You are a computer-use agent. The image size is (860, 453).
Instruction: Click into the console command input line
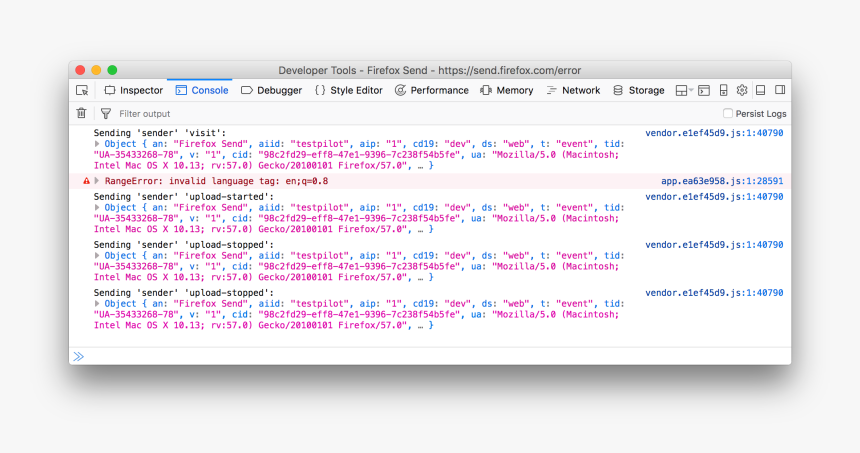pyautogui.click(x=436, y=356)
